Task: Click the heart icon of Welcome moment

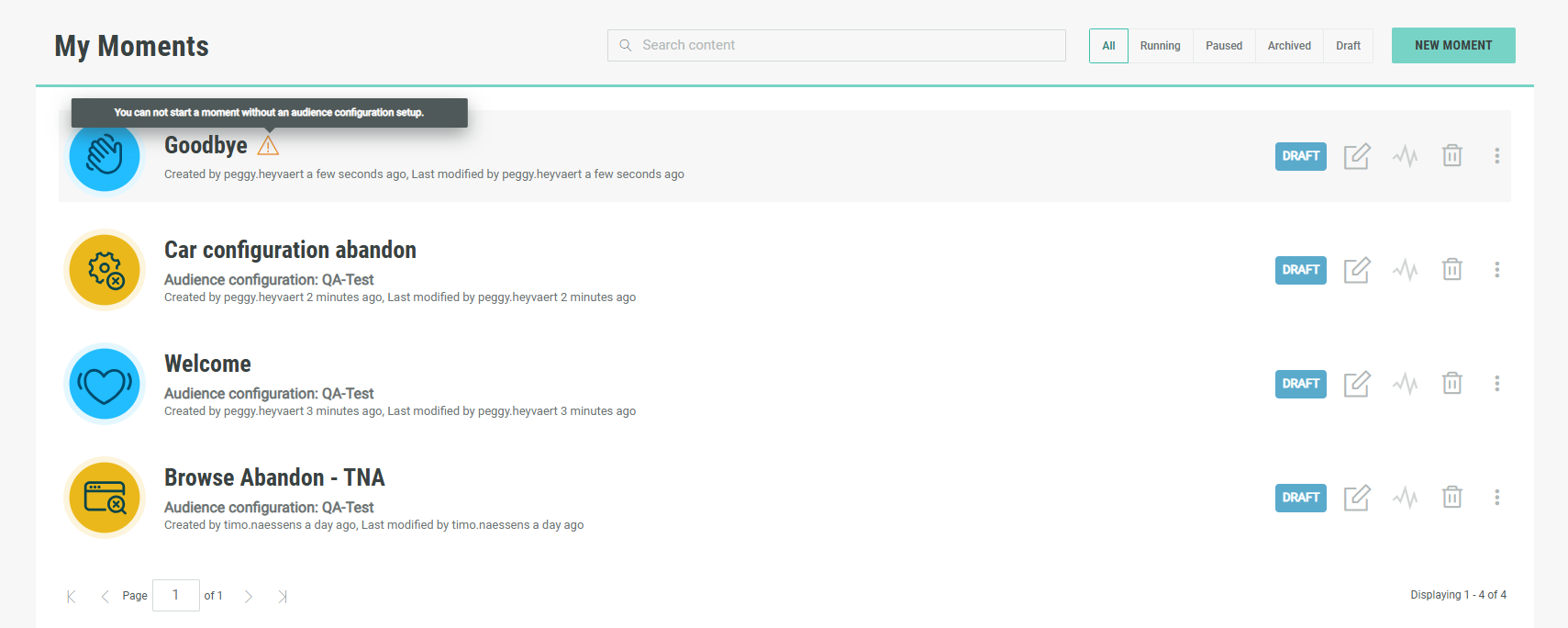Action: click(x=105, y=384)
